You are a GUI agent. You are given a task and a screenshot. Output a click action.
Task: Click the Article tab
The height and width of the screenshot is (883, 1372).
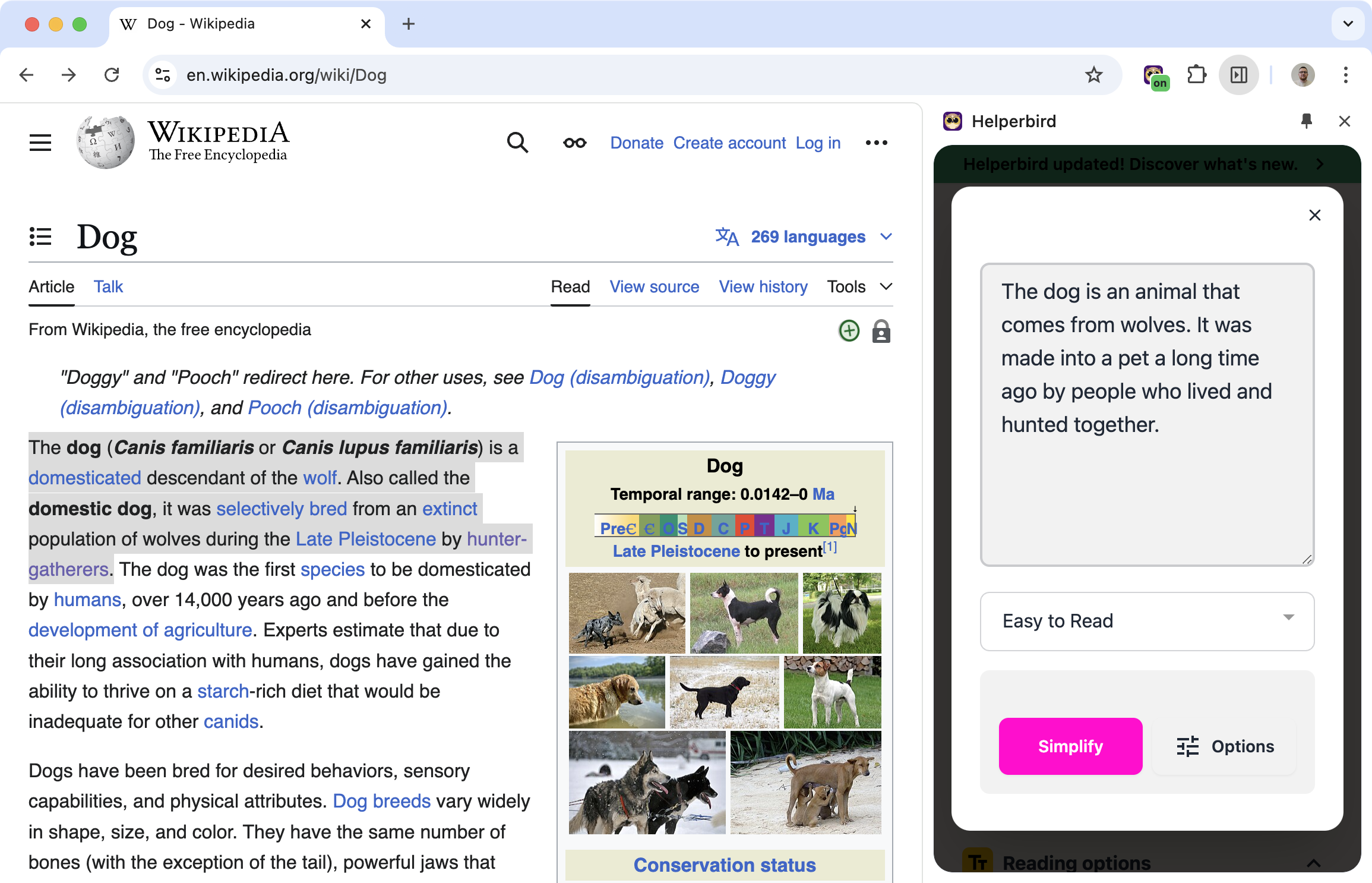click(51, 287)
